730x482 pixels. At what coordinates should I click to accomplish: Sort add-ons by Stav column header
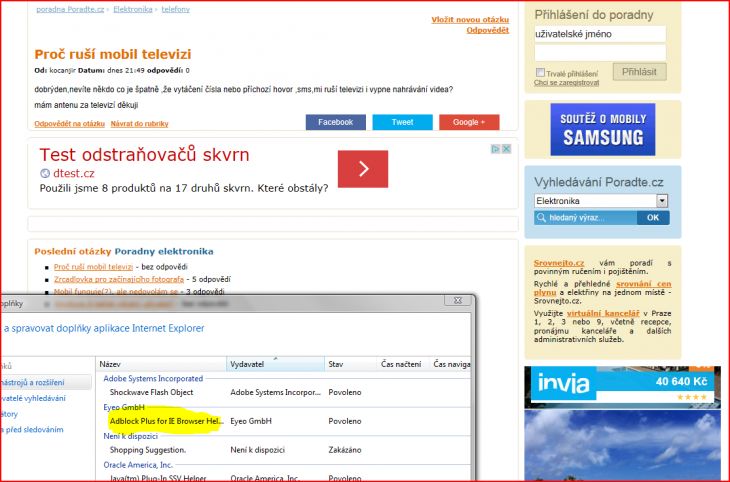[x=351, y=364]
